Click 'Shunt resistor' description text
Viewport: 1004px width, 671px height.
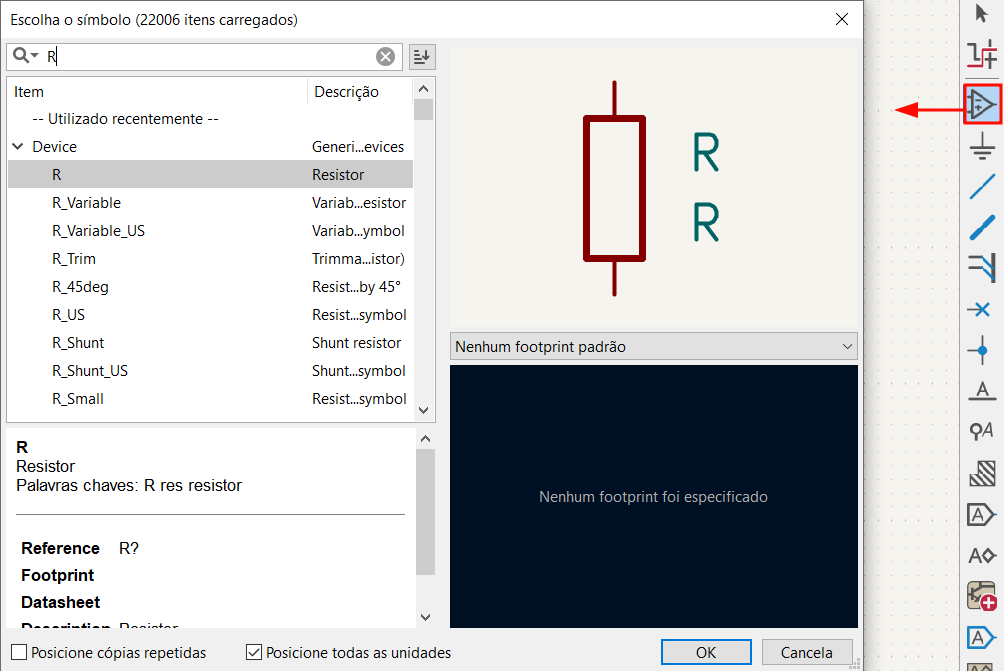[356, 343]
